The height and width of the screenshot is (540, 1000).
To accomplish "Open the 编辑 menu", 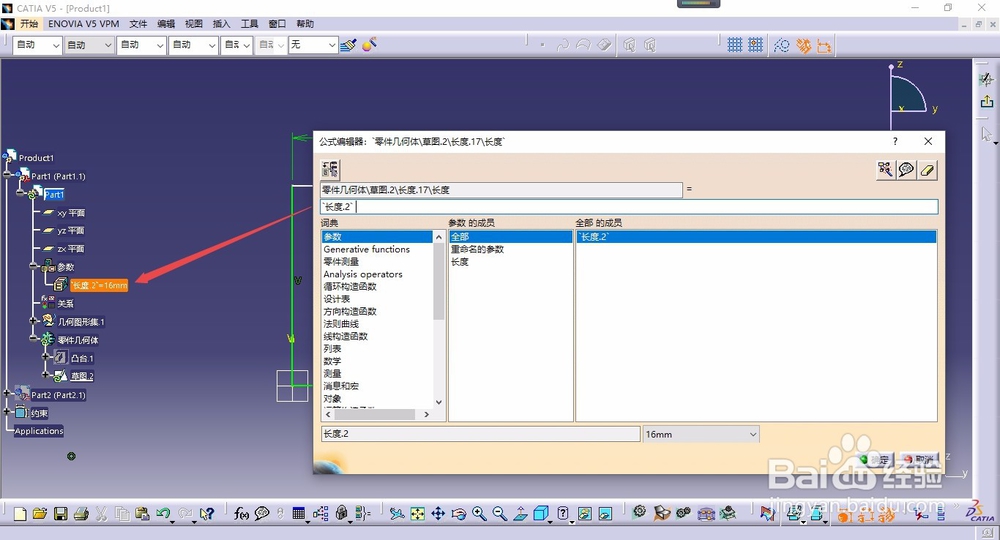I will pos(166,24).
